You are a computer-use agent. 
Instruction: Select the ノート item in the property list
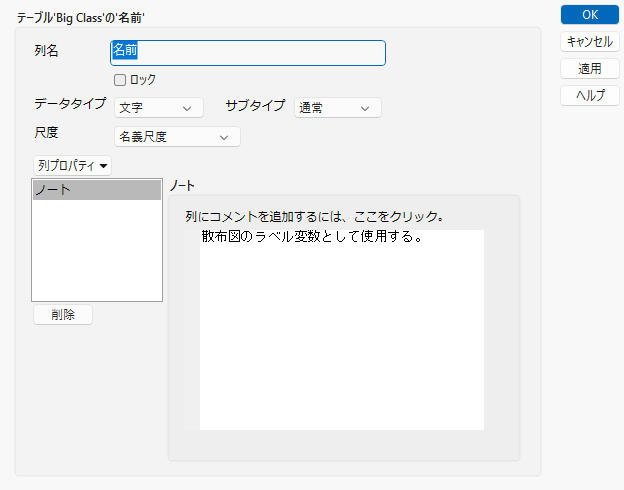pyautogui.click(x=97, y=190)
